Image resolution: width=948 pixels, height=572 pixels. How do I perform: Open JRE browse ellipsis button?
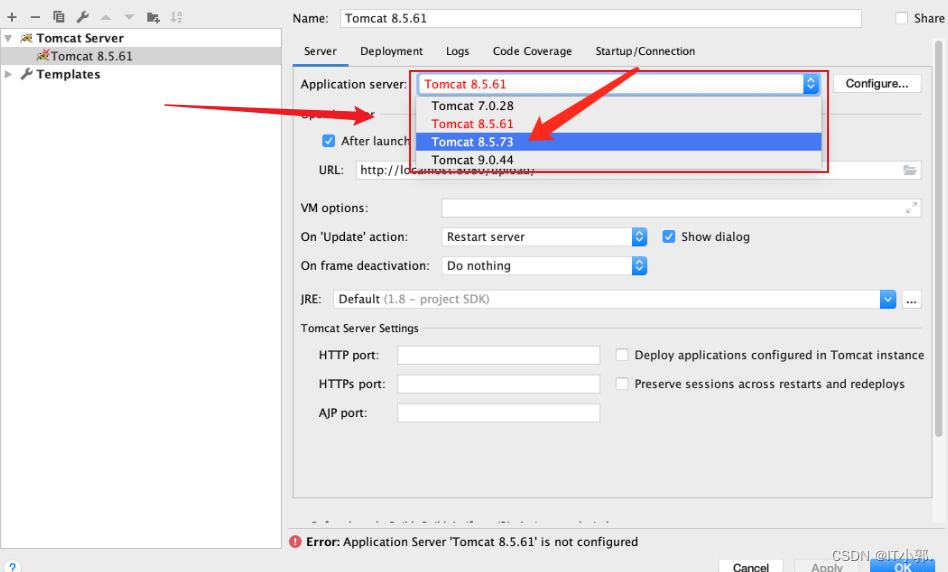pyautogui.click(x=911, y=299)
